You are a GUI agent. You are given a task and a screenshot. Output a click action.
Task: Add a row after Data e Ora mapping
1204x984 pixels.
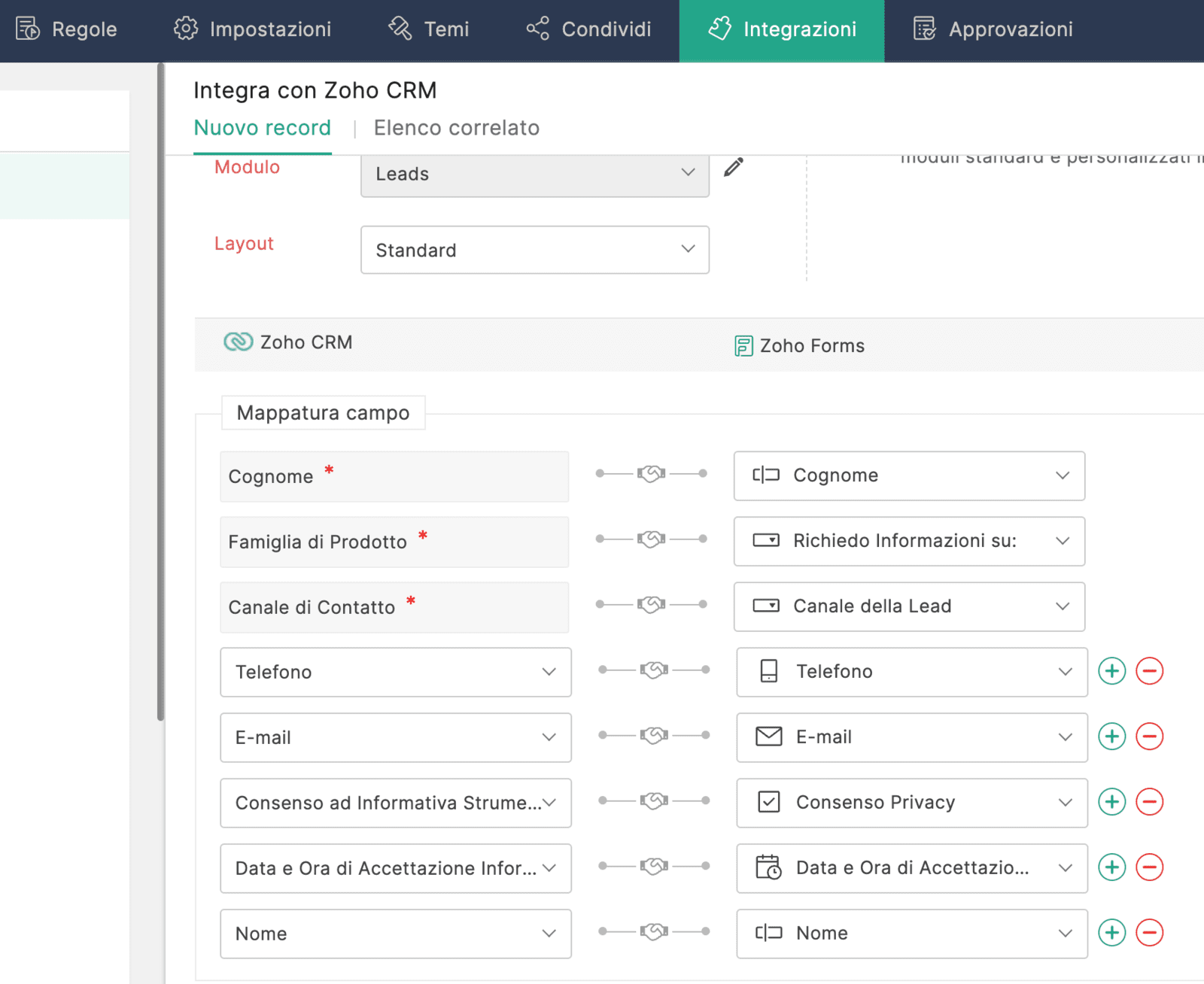(x=1111, y=867)
